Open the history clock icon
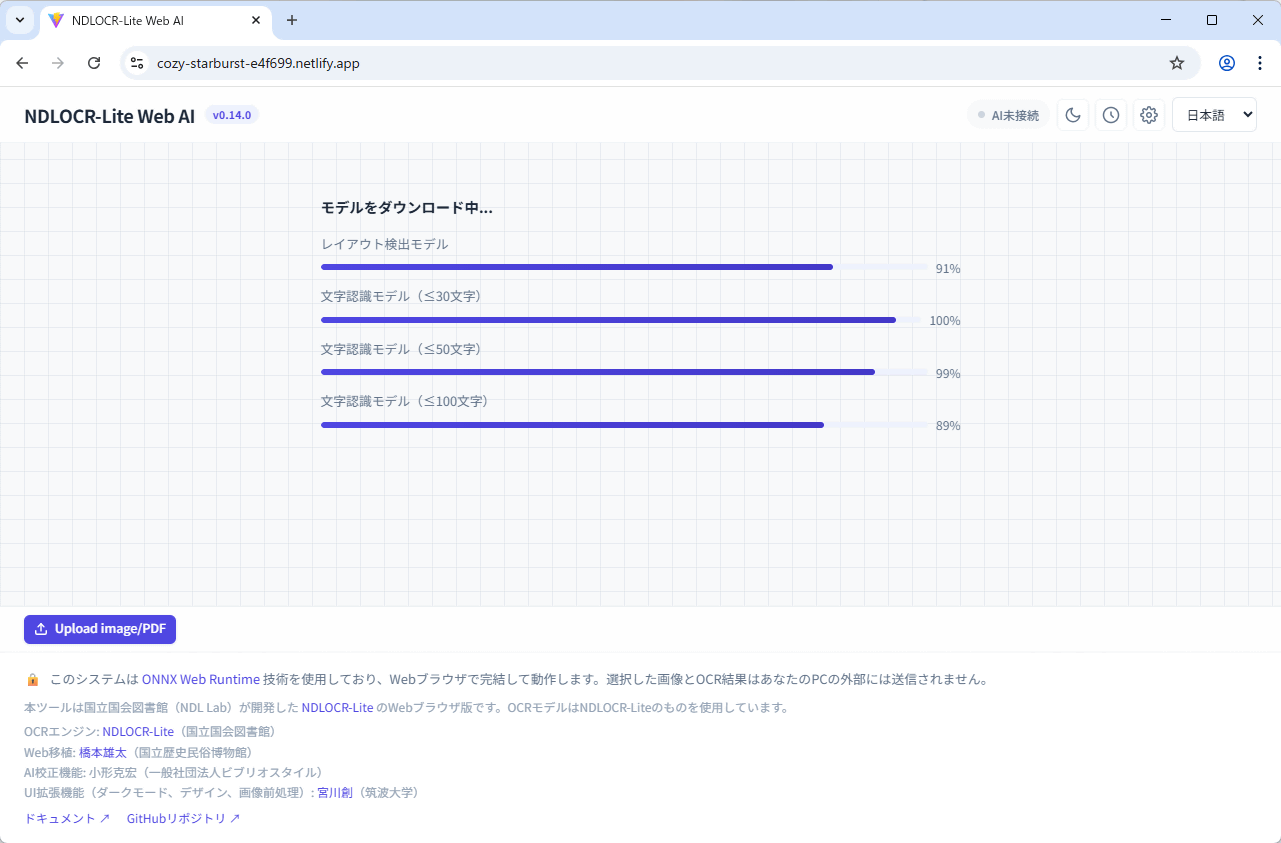 pyautogui.click(x=1111, y=115)
